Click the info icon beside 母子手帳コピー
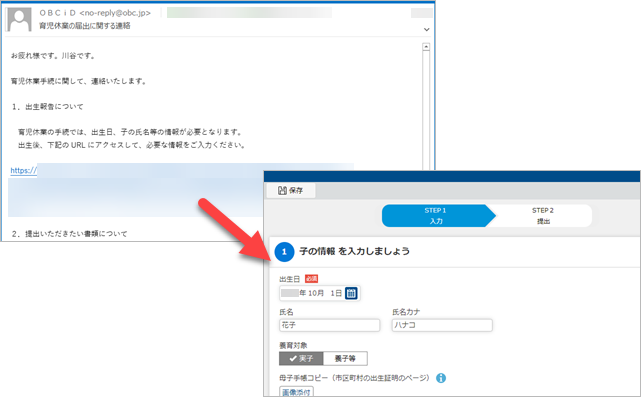Screen dimensions: 643x399 pyautogui.click(x=441, y=378)
